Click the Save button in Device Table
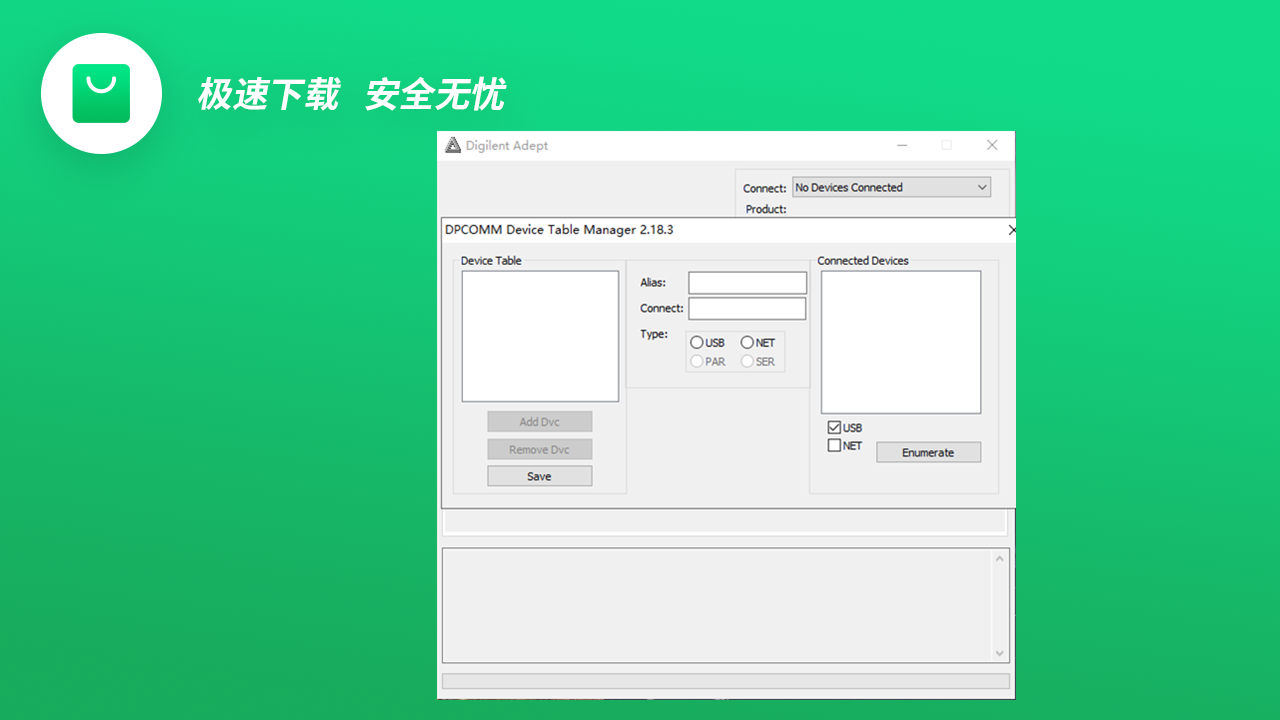This screenshot has width=1280, height=720. pyautogui.click(x=539, y=475)
